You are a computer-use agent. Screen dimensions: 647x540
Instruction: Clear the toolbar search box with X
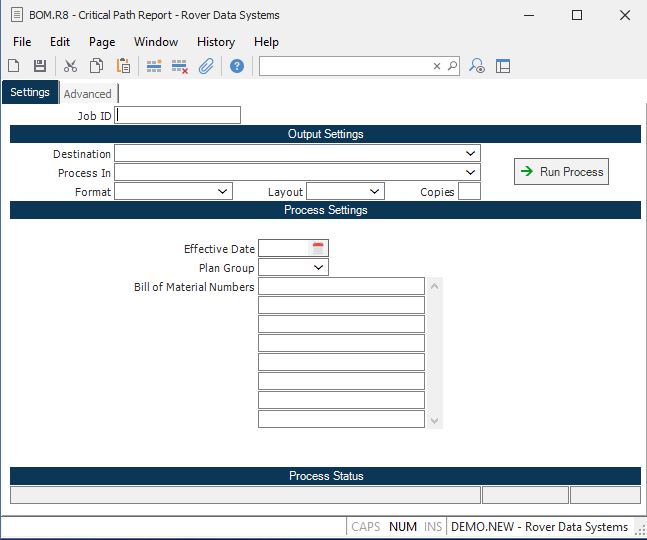[x=437, y=66]
